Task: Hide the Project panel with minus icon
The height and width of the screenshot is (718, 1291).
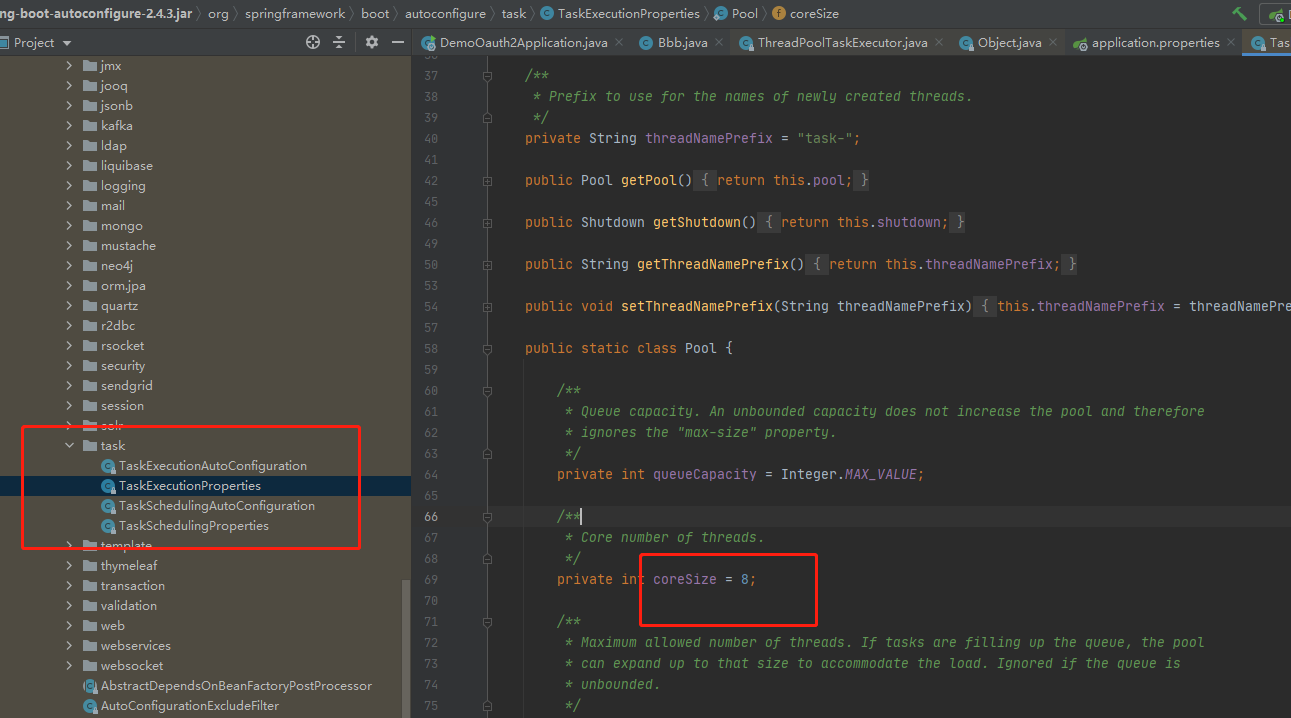Action: (x=398, y=42)
